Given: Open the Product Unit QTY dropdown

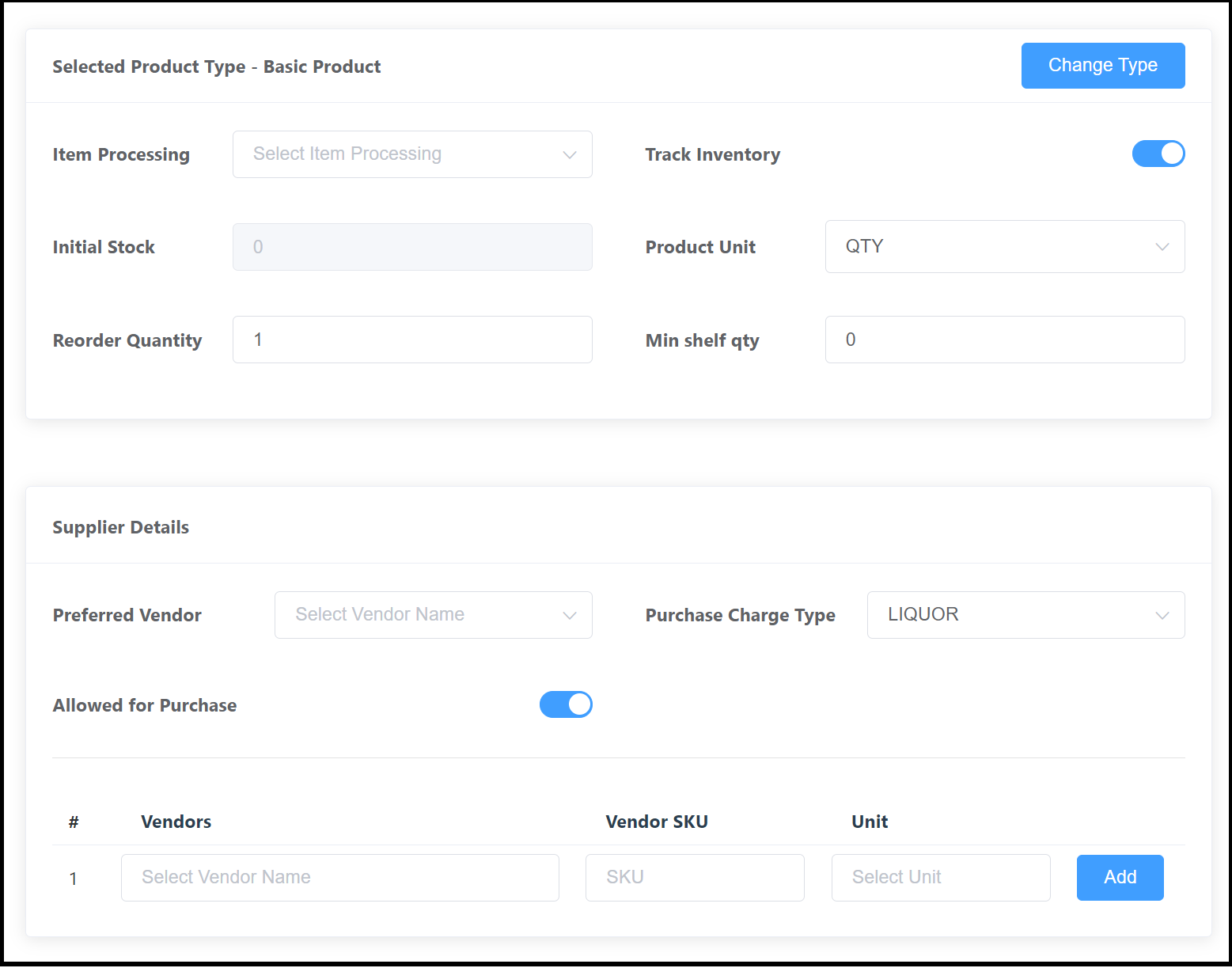Looking at the screenshot, I should pyautogui.click(x=1004, y=246).
